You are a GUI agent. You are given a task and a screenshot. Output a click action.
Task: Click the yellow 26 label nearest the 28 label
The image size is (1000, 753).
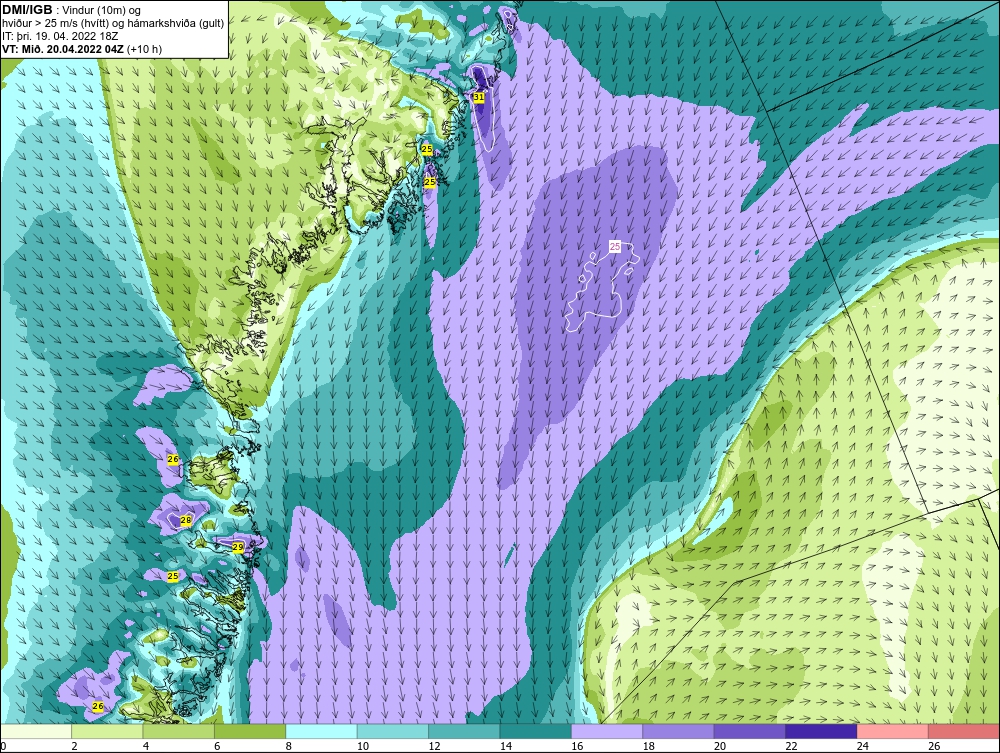tap(173, 459)
